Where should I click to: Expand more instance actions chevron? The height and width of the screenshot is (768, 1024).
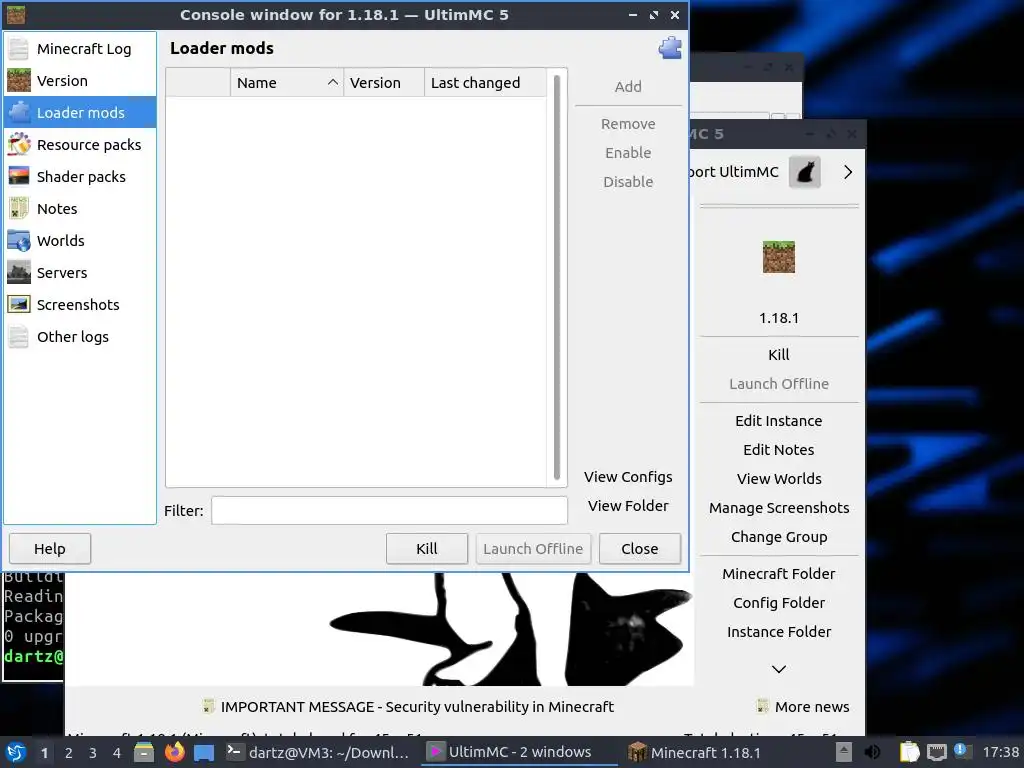point(779,669)
